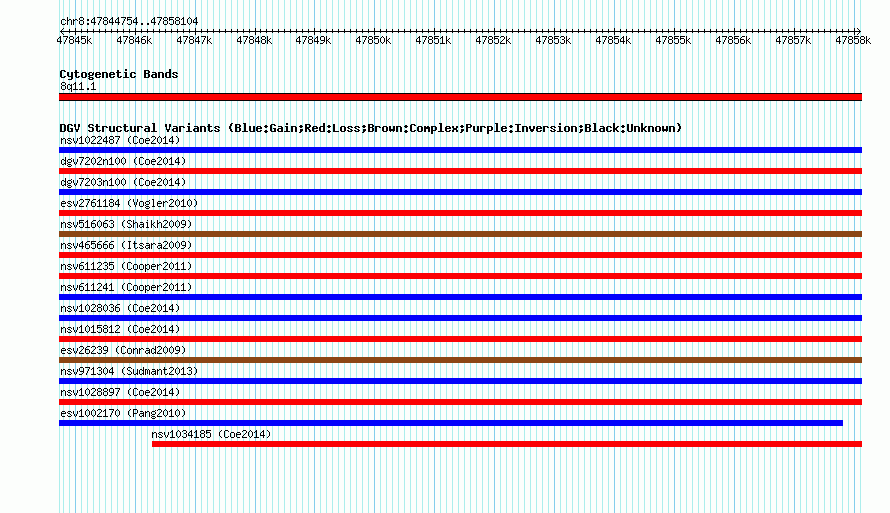Click the red nsv611235 loss bar

460,276
